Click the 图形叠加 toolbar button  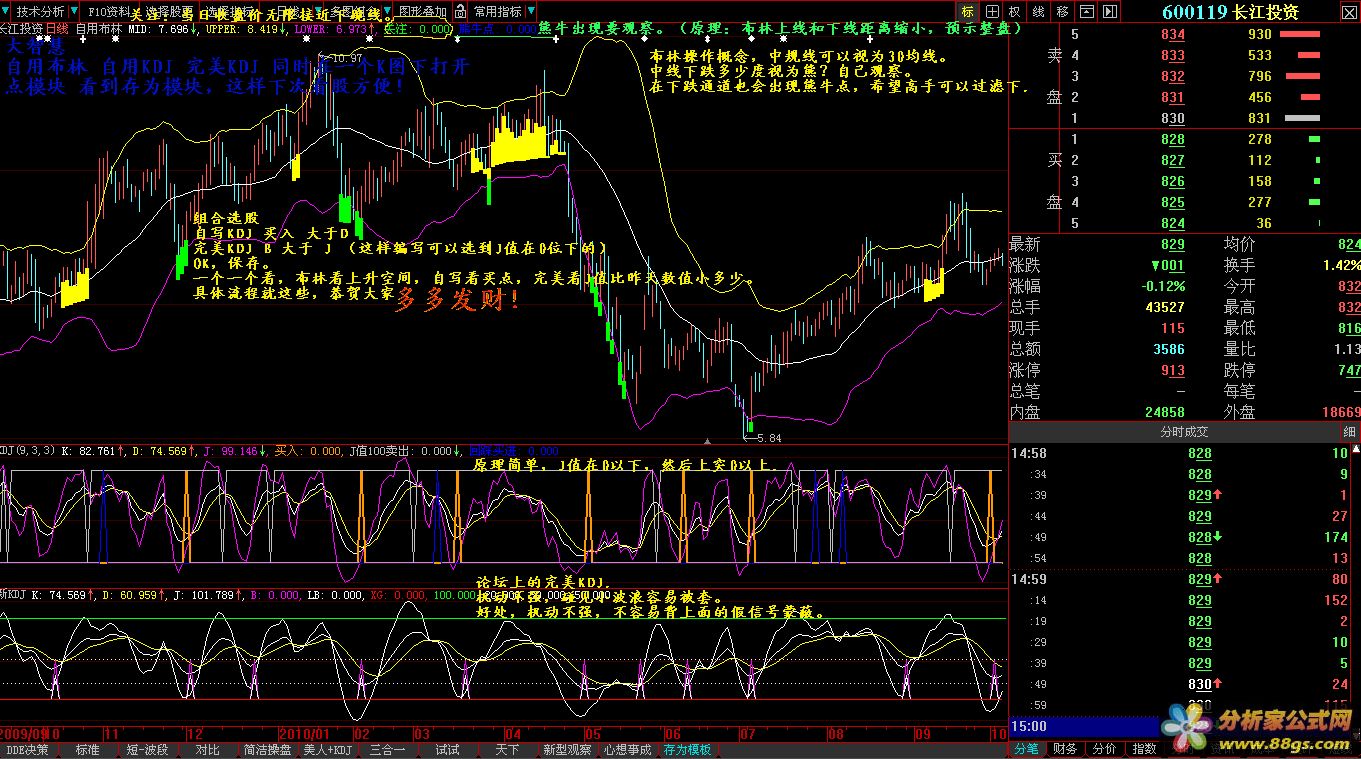coord(421,11)
